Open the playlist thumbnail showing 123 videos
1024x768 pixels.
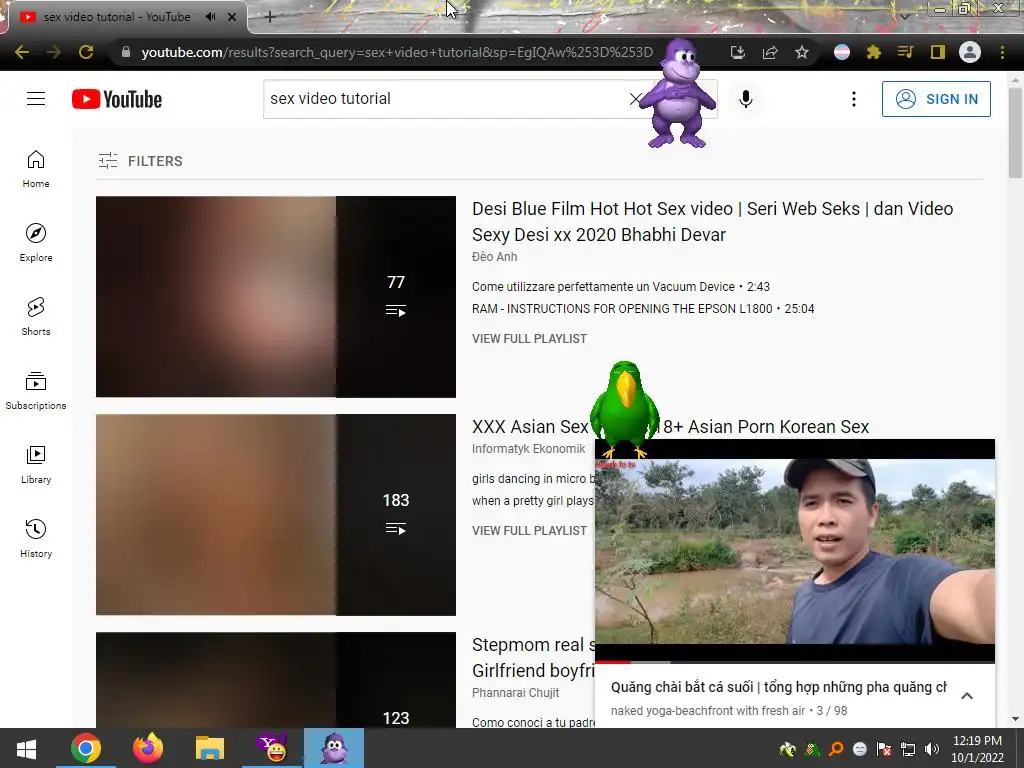[276, 679]
